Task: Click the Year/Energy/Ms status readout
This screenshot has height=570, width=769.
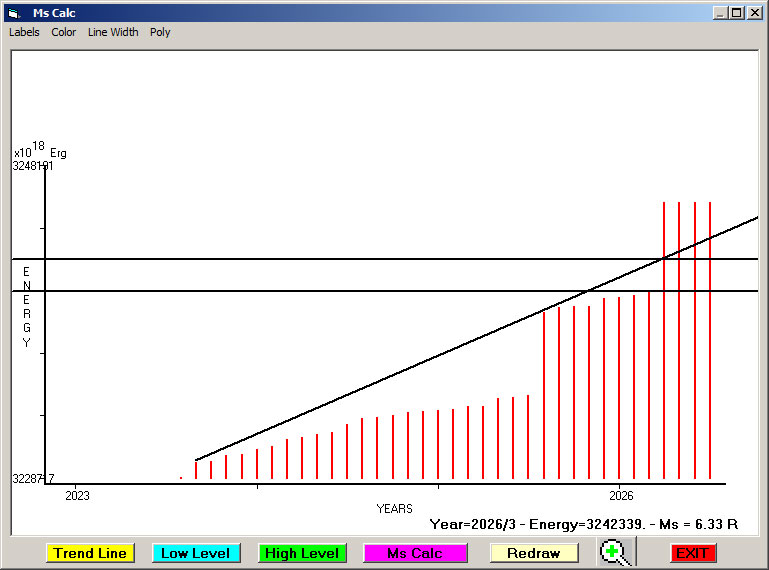Action: pyautogui.click(x=583, y=523)
